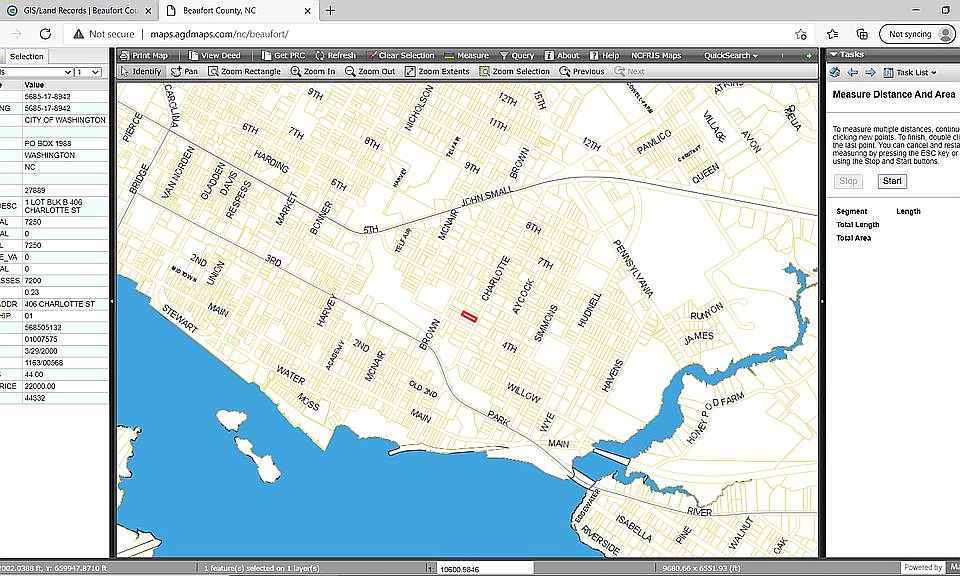Click the PENNSYLVANIA street label on map

point(634,268)
